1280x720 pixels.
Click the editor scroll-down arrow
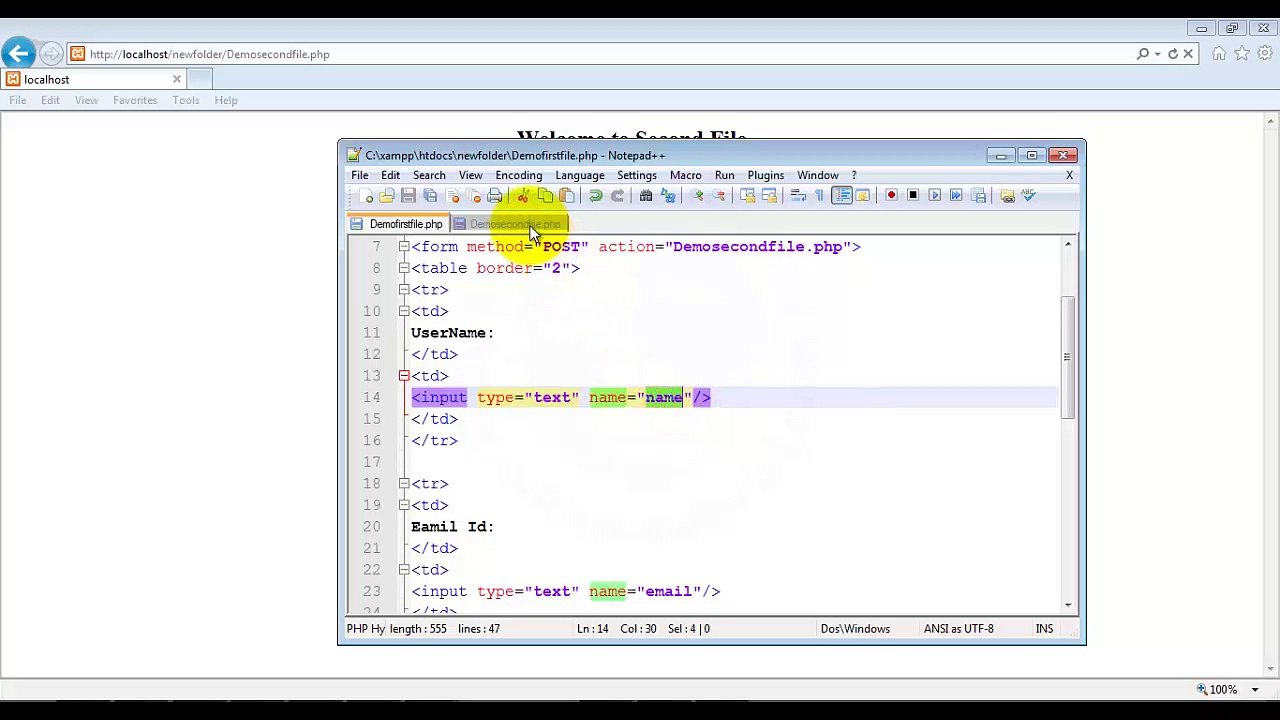pyautogui.click(x=1068, y=604)
